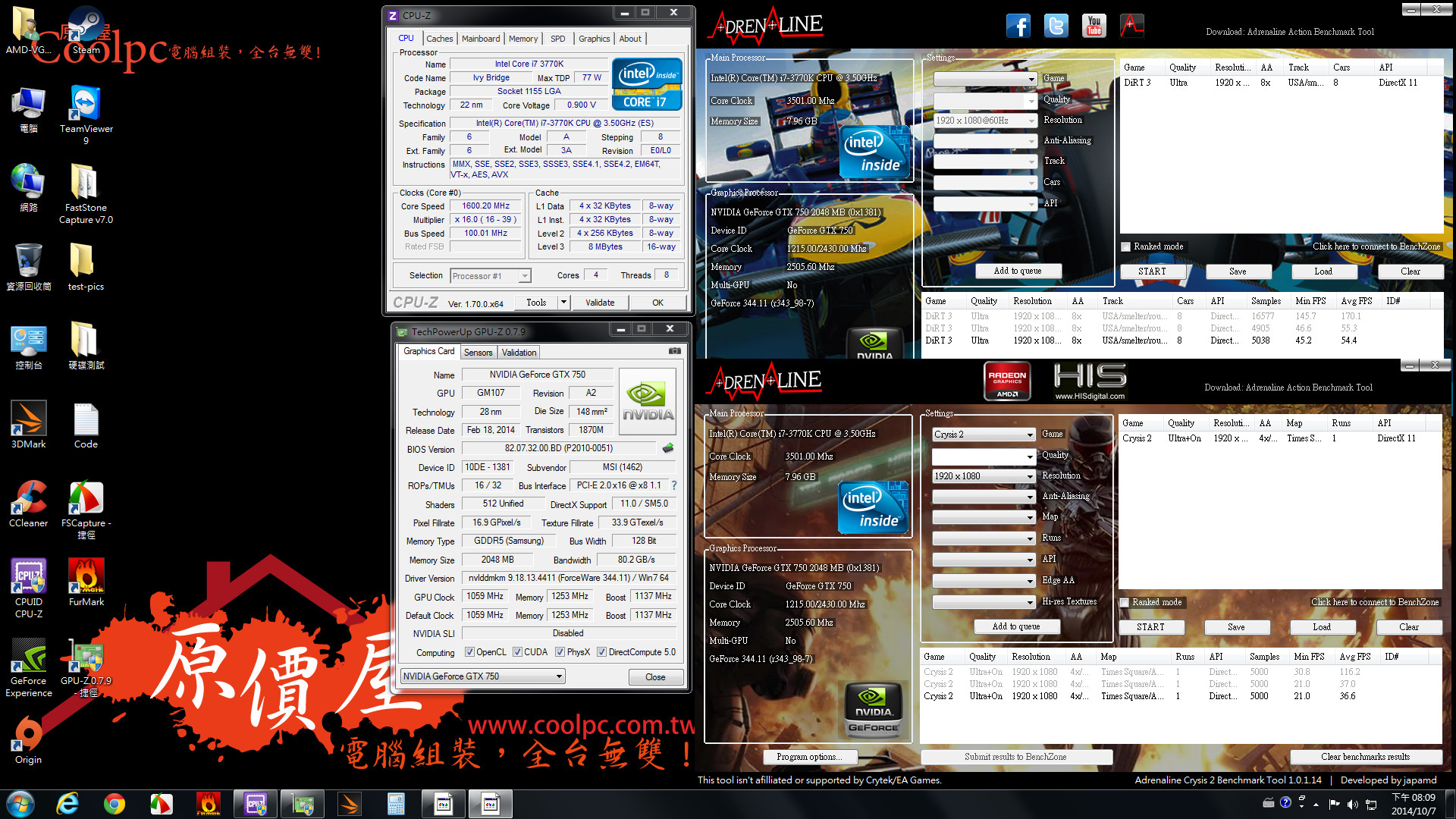Switch to Memory tab in CPU-Z
The image size is (1456, 819).
[523, 39]
